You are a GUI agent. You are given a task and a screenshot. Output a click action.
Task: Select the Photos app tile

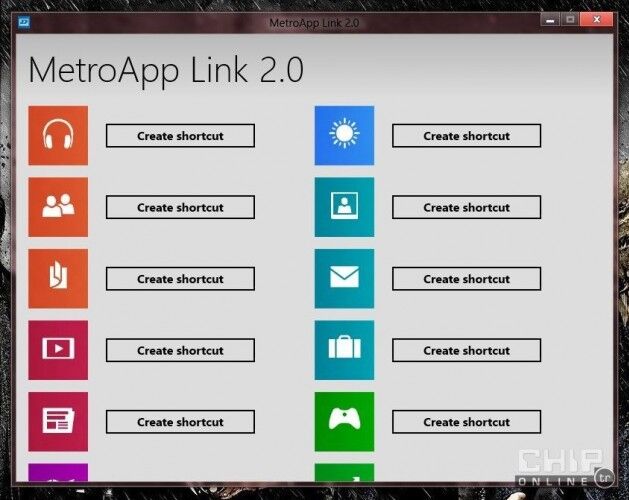point(344,207)
